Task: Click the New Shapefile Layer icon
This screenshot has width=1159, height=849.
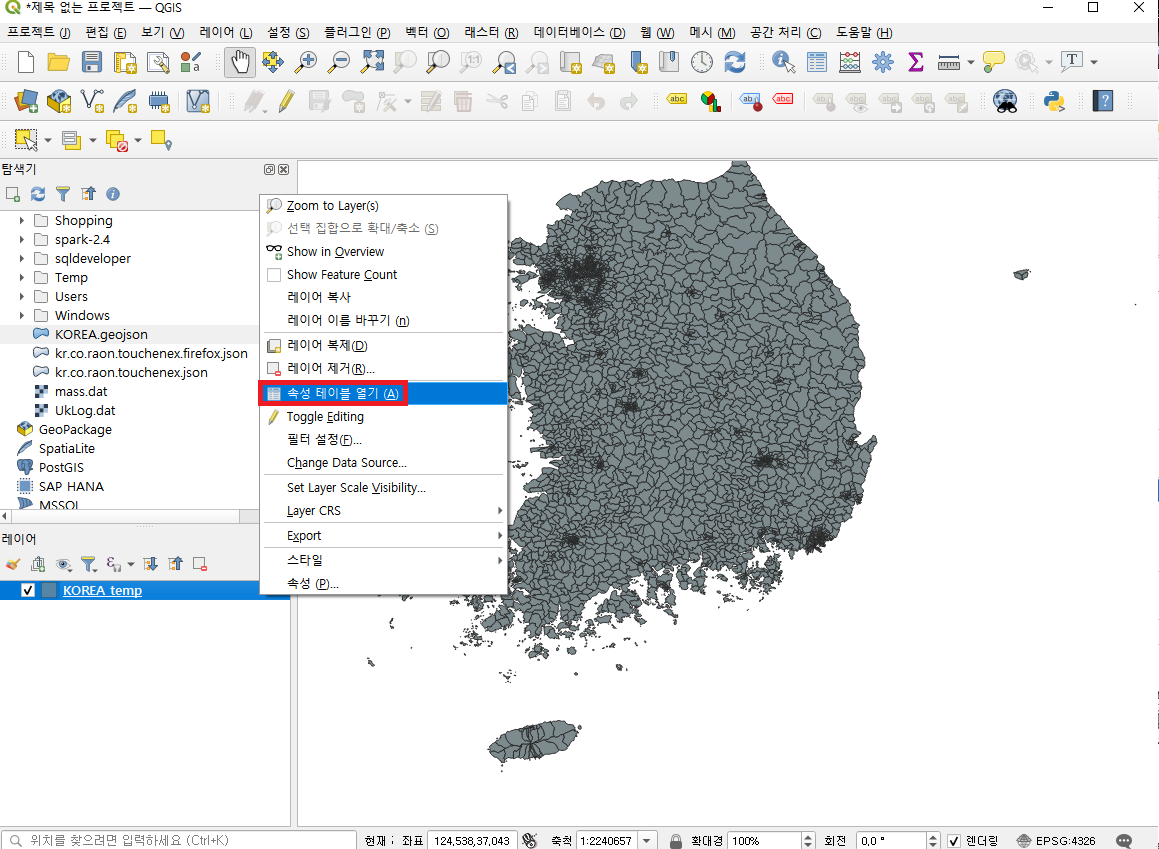Action: click(x=92, y=100)
